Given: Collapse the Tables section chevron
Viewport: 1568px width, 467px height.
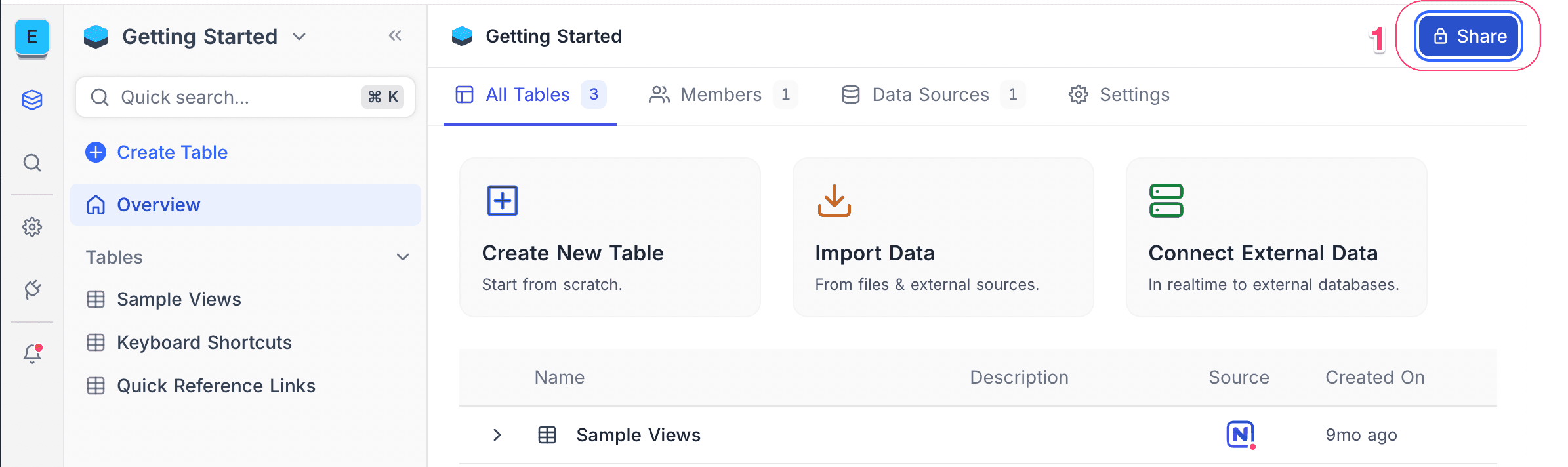Looking at the screenshot, I should (403, 257).
